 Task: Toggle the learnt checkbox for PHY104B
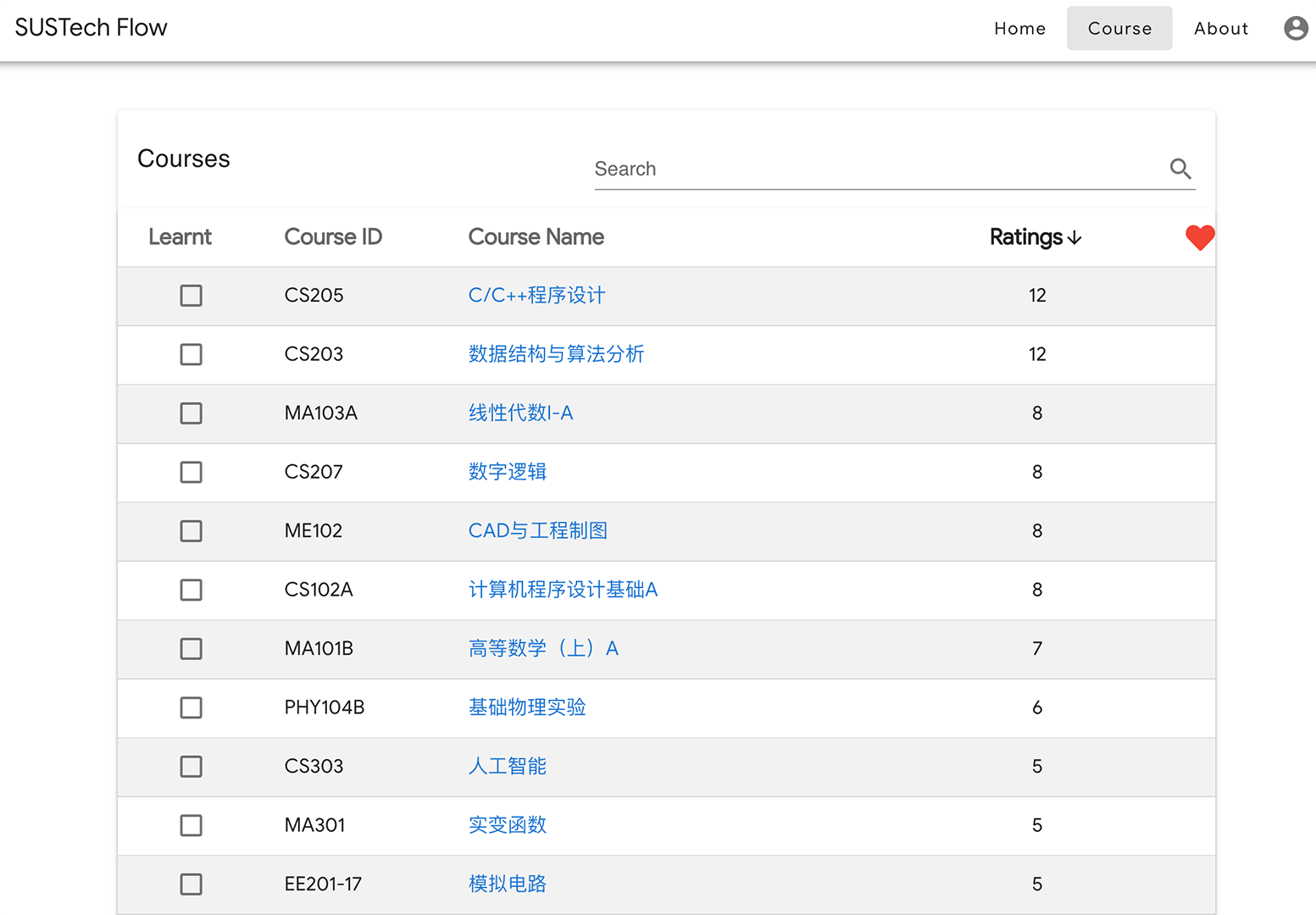point(191,707)
